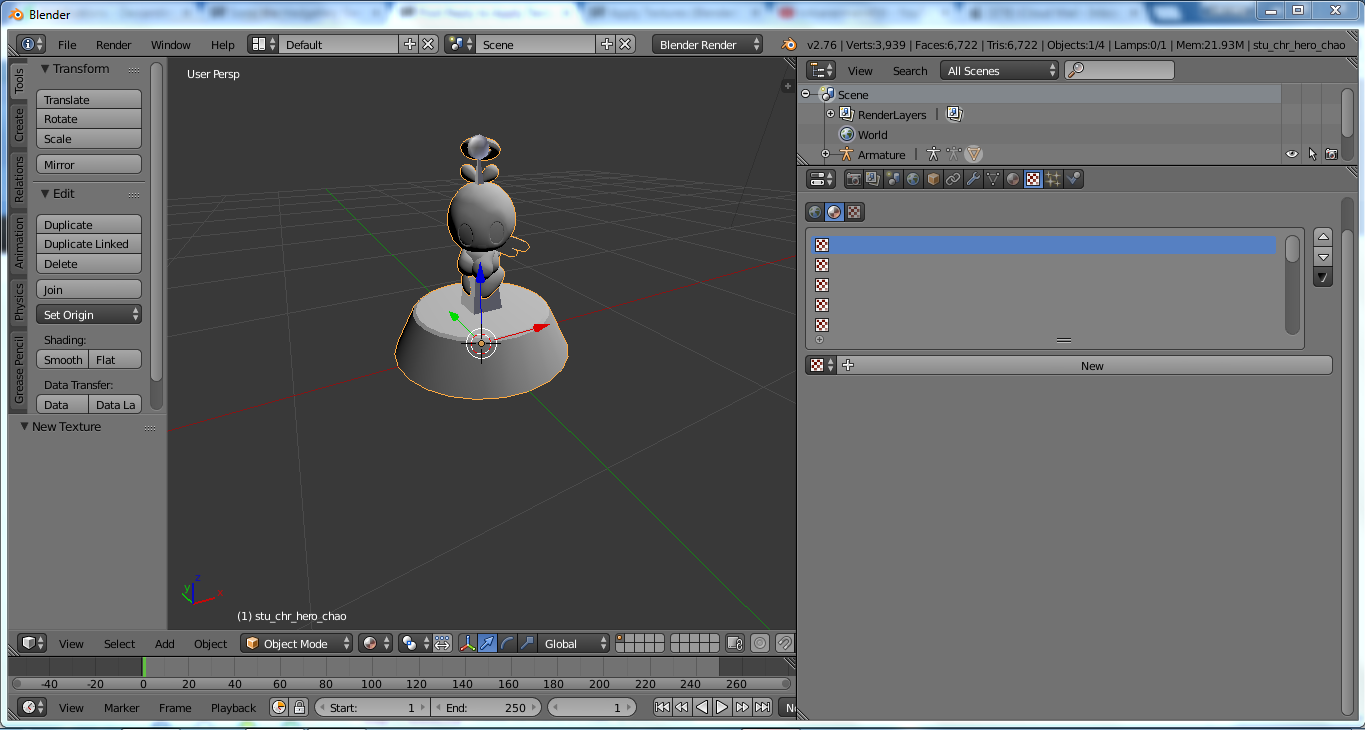This screenshot has width=1365, height=730.
Task: Open the 3D view Add menu
Action: pyautogui.click(x=165, y=643)
